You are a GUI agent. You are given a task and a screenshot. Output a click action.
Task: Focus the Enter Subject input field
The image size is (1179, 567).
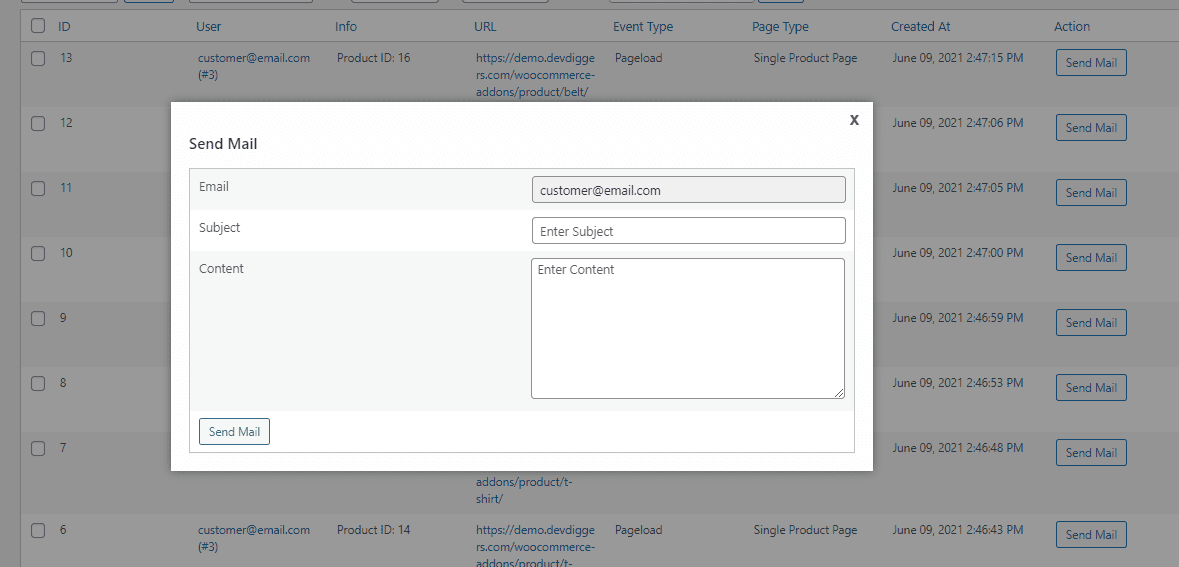pos(688,231)
